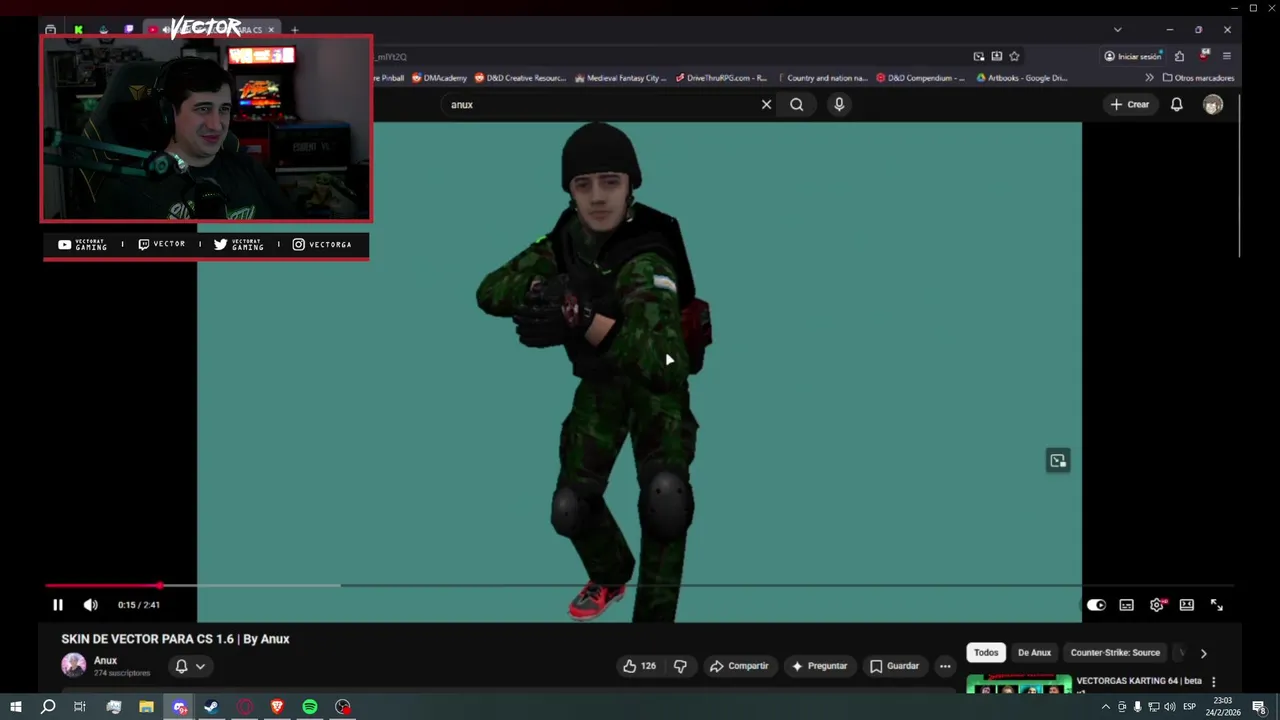Expand subscription notification bell dropdown

(190, 666)
